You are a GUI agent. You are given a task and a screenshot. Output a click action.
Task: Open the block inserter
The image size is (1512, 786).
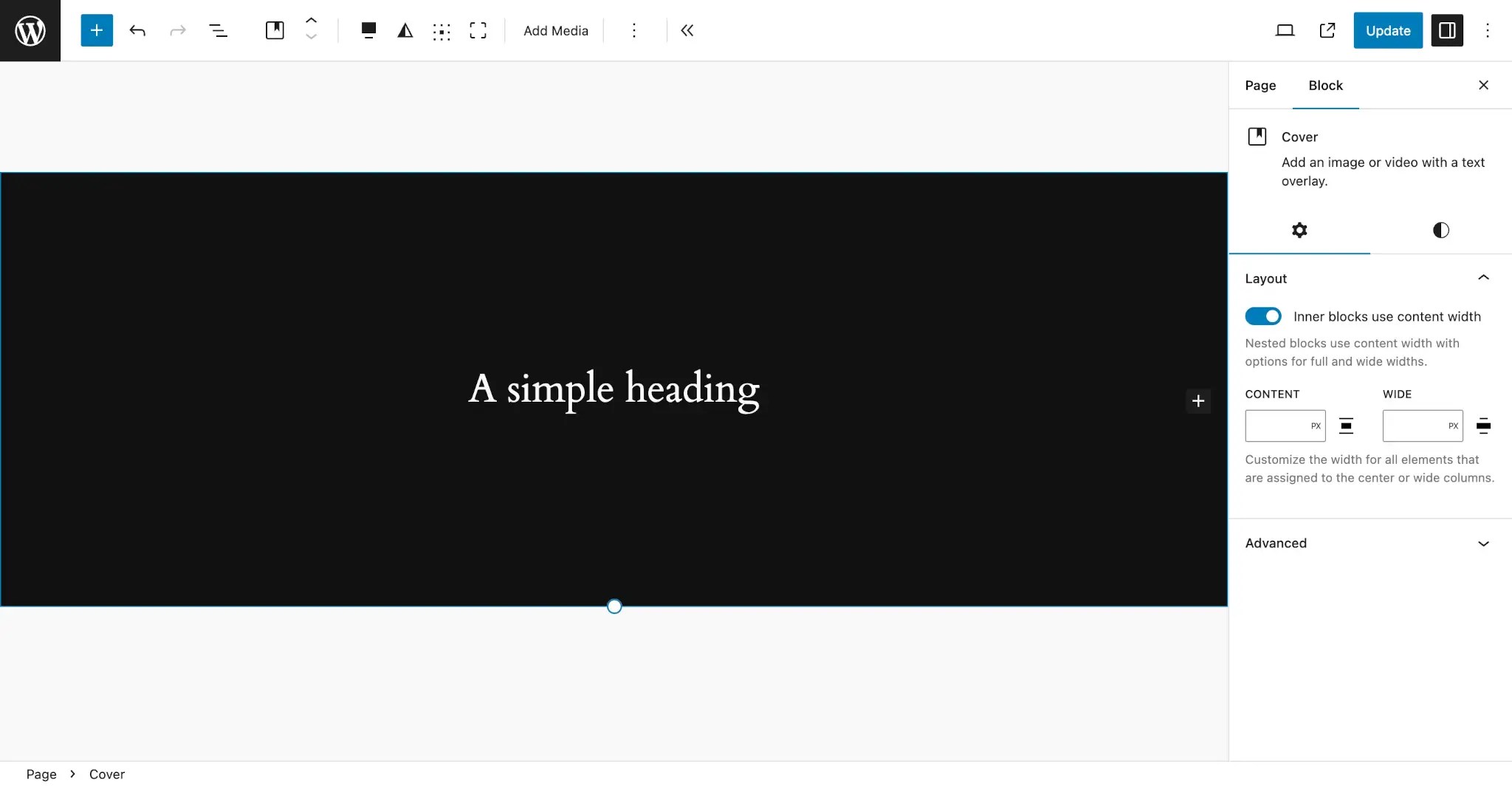click(x=96, y=30)
